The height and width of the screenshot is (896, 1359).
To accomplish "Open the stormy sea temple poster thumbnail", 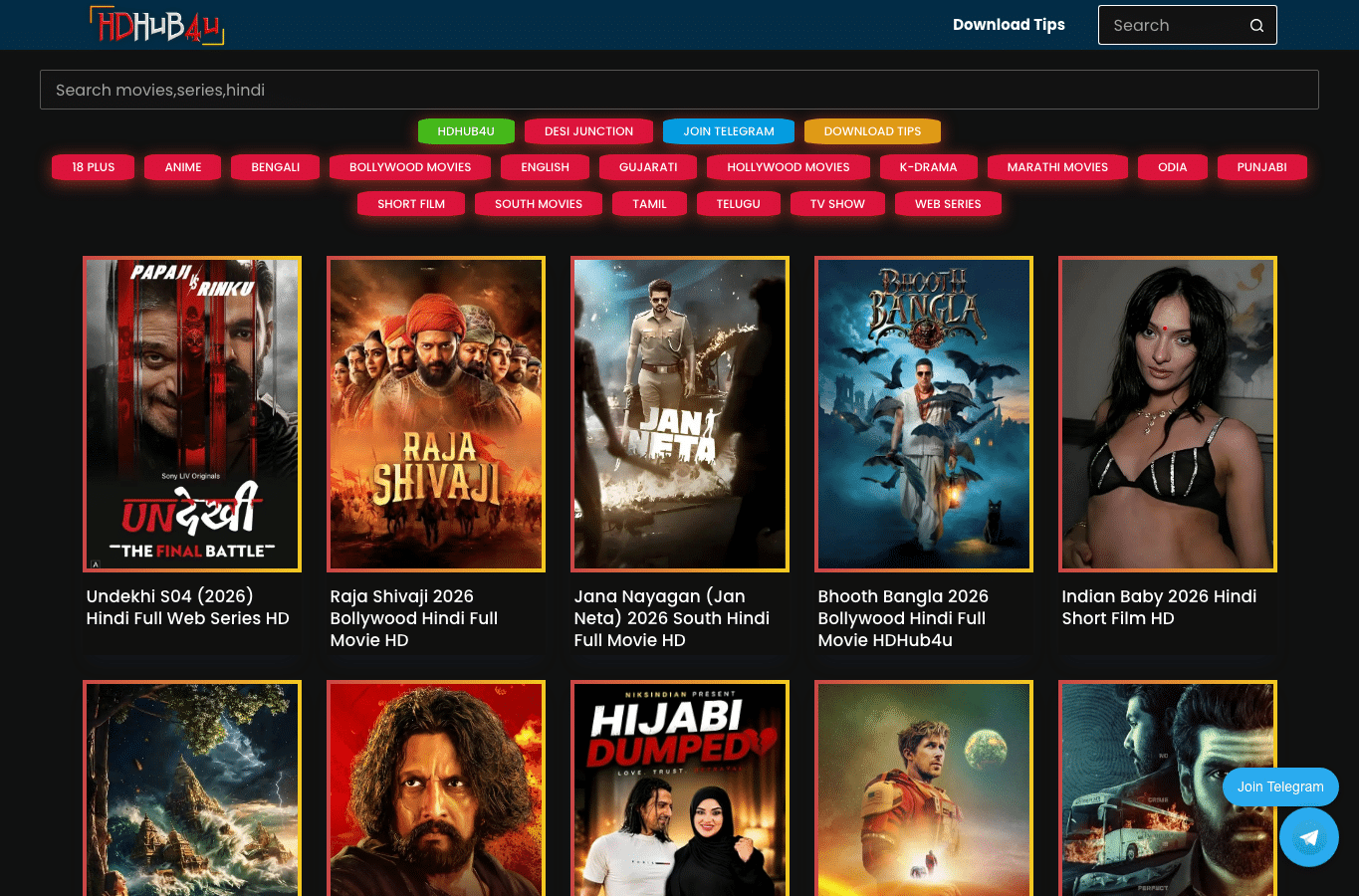I will [x=192, y=788].
